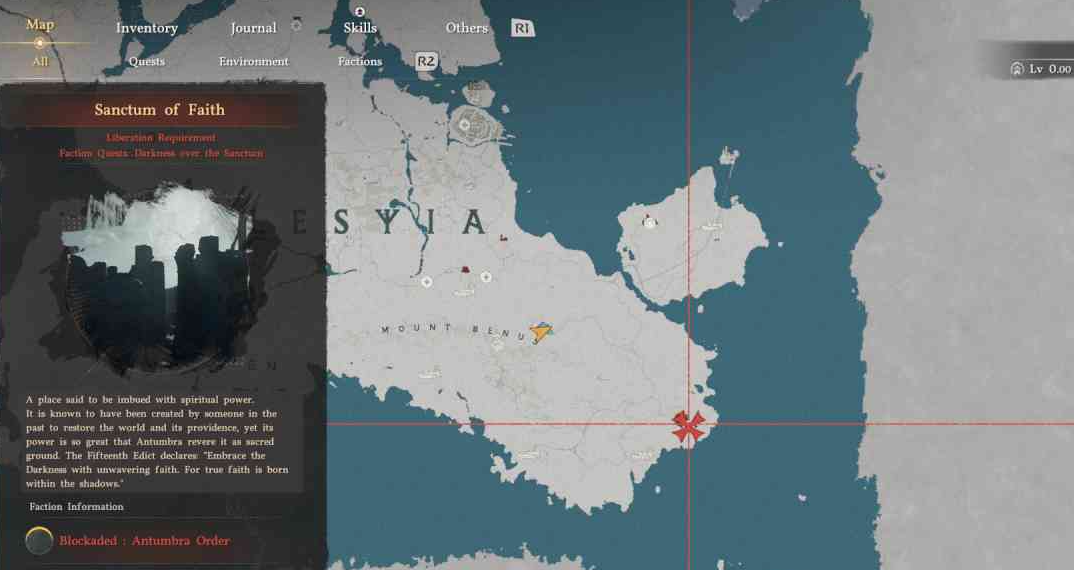Click the selection dot under Map tab
The width and height of the screenshot is (1074, 570).
[x=40, y=43]
